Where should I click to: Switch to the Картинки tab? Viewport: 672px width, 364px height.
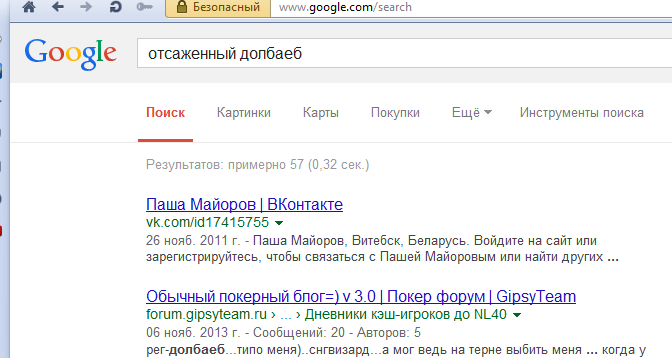tap(243, 113)
